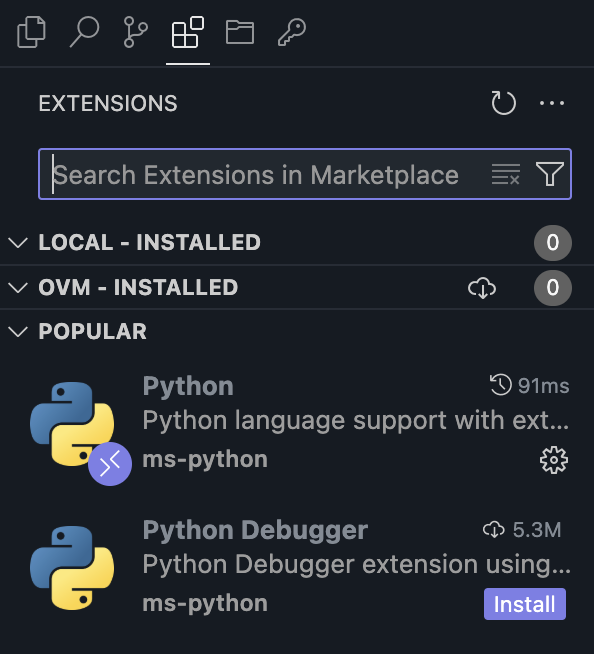The width and height of the screenshot is (594, 654).
Task: Open the Extensions more actions menu
Action: click(x=552, y=103)
